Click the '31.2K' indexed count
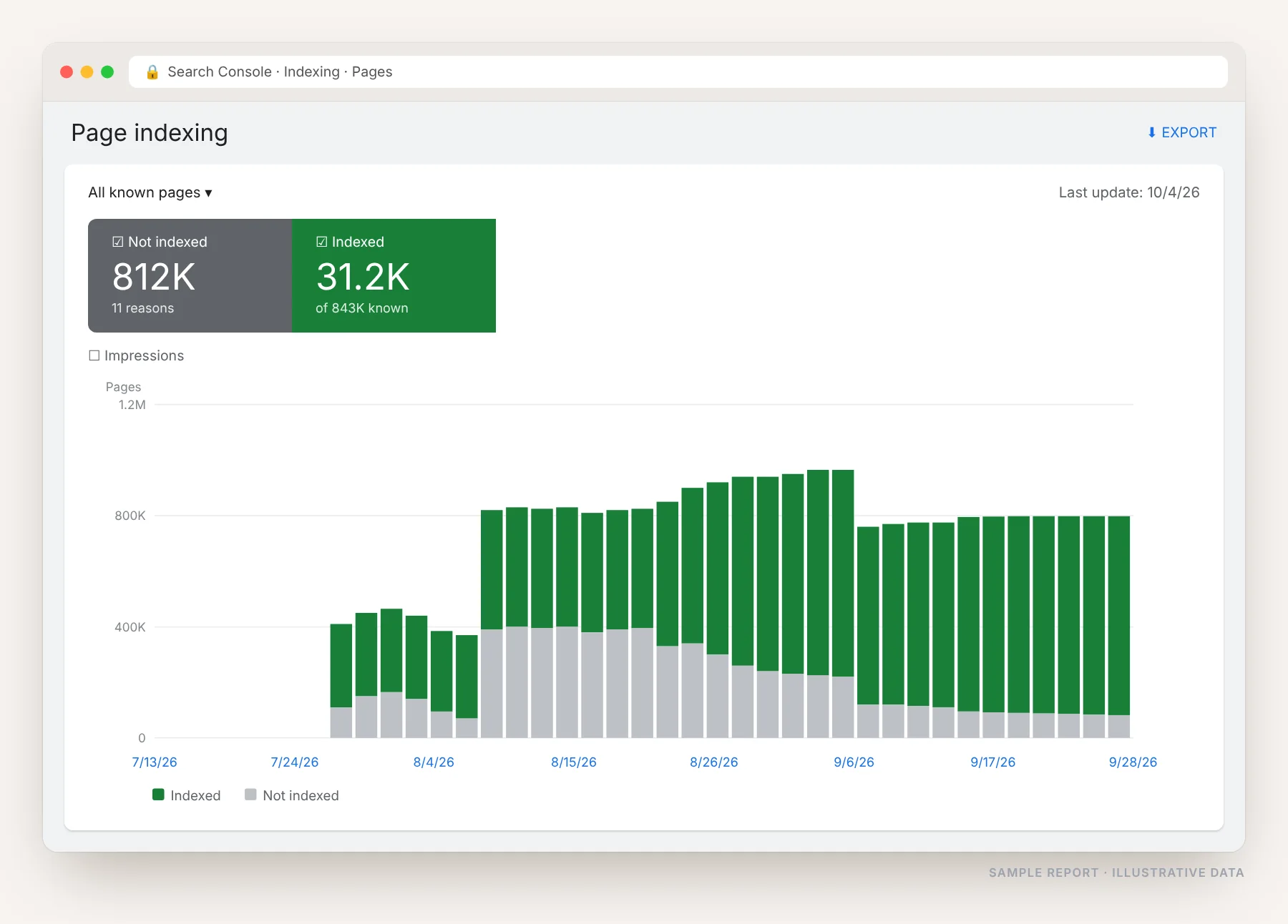The height and width of the screenshot is (924, 1288). [363, 277]
